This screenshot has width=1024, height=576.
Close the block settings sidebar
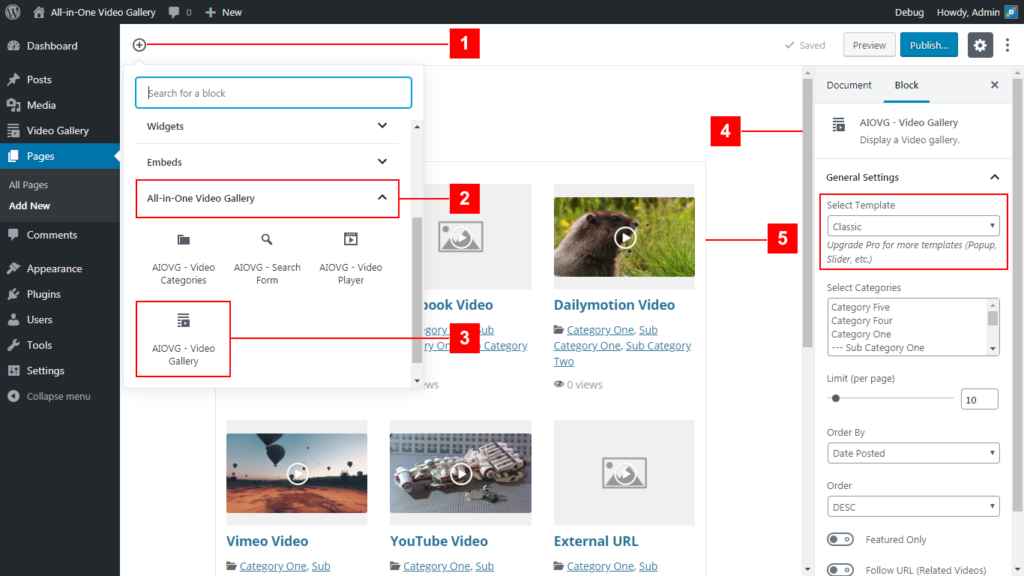(994, 85)
